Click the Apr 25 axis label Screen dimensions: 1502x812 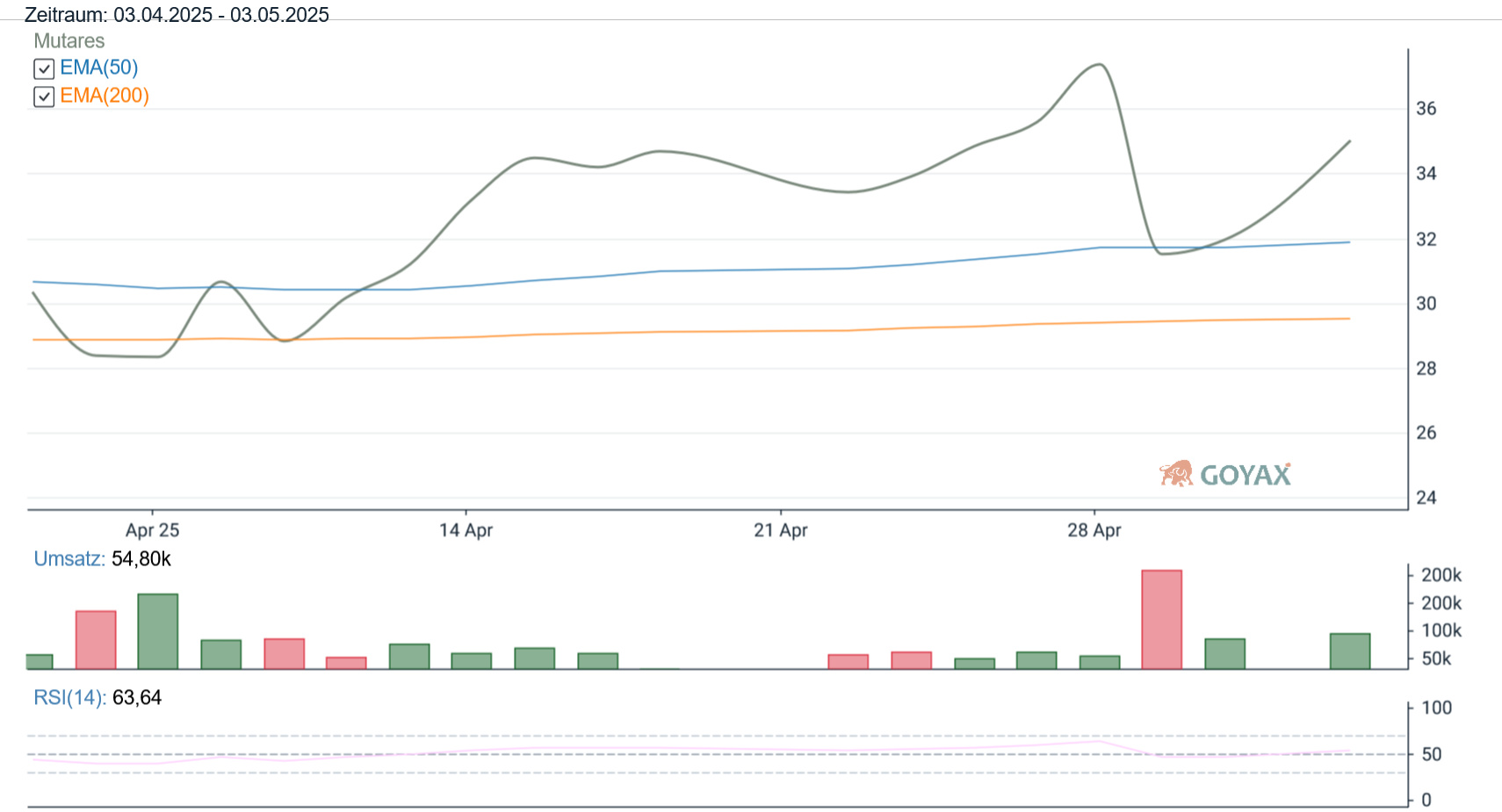(153, 530)
